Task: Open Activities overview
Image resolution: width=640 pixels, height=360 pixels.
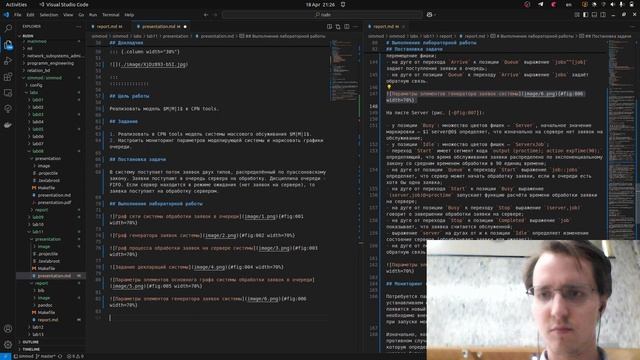Action: point(16,4)
